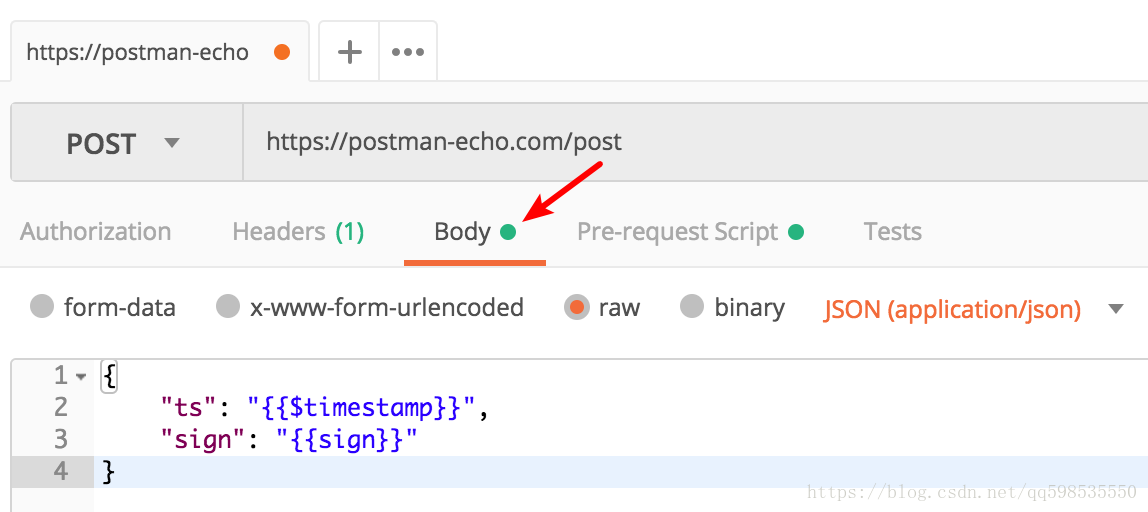The image size is (1148, 512).
Task: Click the "sign" key in body editor
Action: click(204, 439)
